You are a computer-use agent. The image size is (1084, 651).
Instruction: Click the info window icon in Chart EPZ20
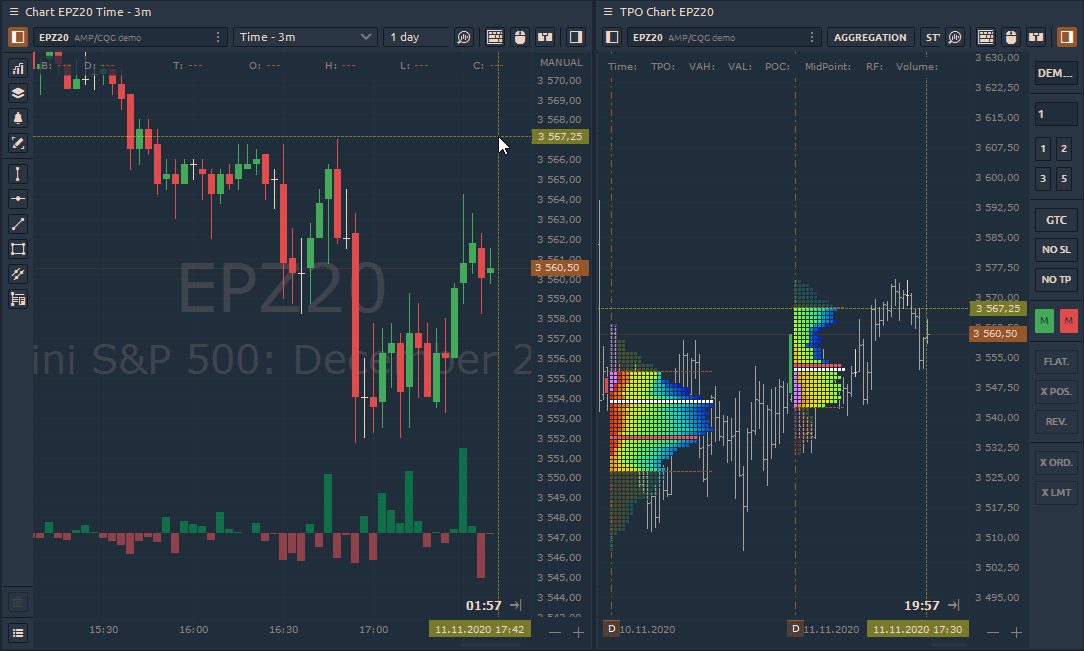click(545, 37)
